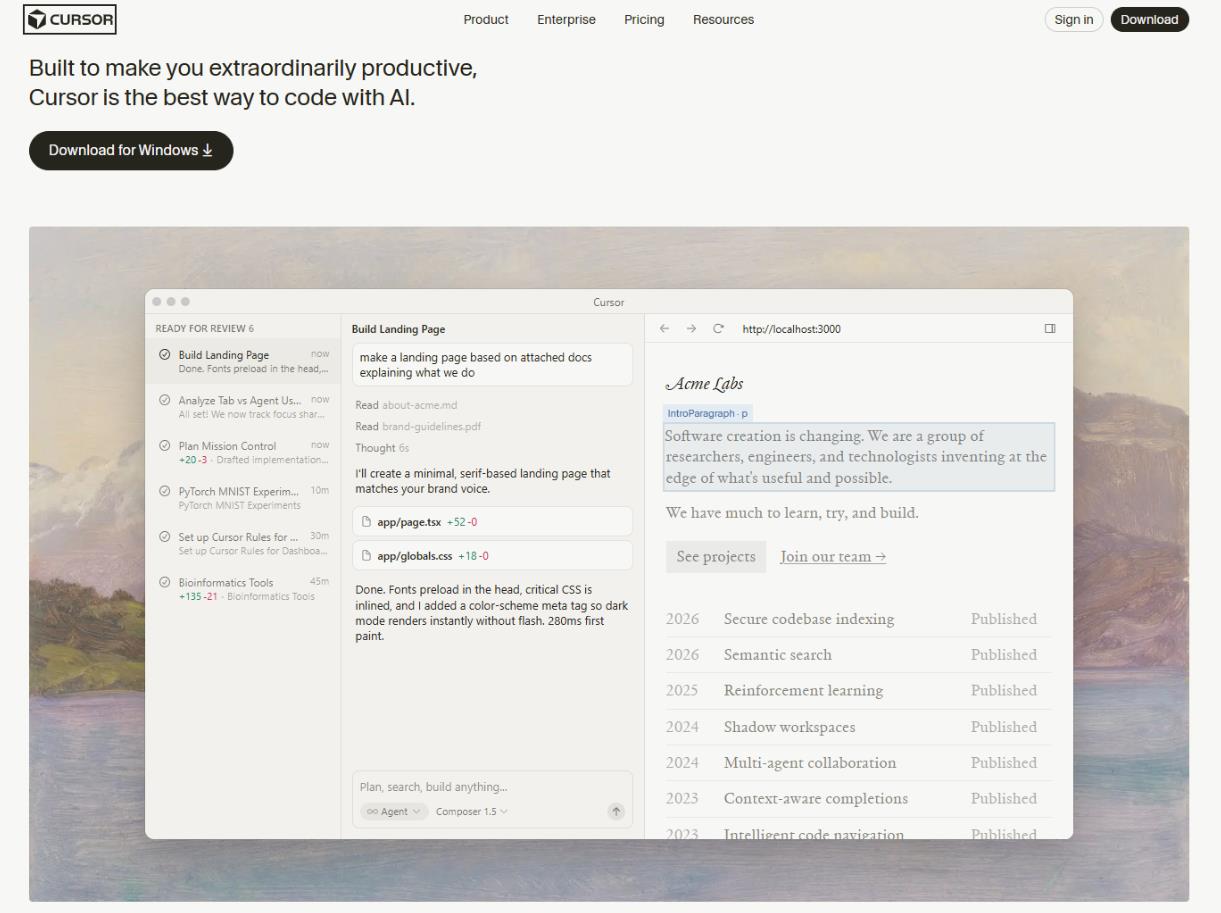Screen dimensions: 1221x913
Task: Reload the localhost preview page
Action: [718, 329]
